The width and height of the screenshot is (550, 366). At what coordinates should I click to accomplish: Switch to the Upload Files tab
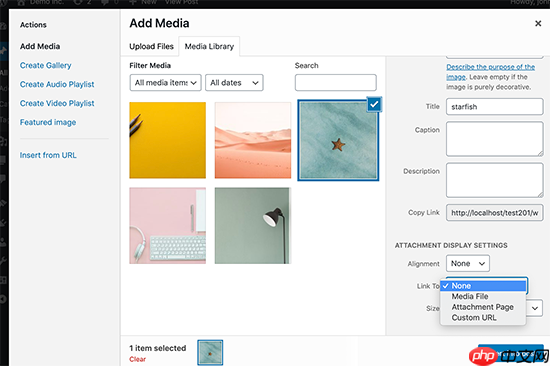tap(151, 46)
